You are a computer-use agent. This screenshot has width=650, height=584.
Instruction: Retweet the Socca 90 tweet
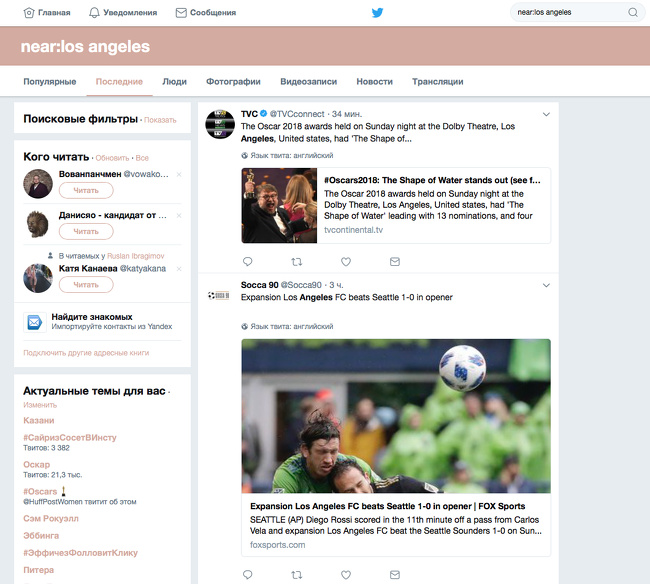pos(296,575)
